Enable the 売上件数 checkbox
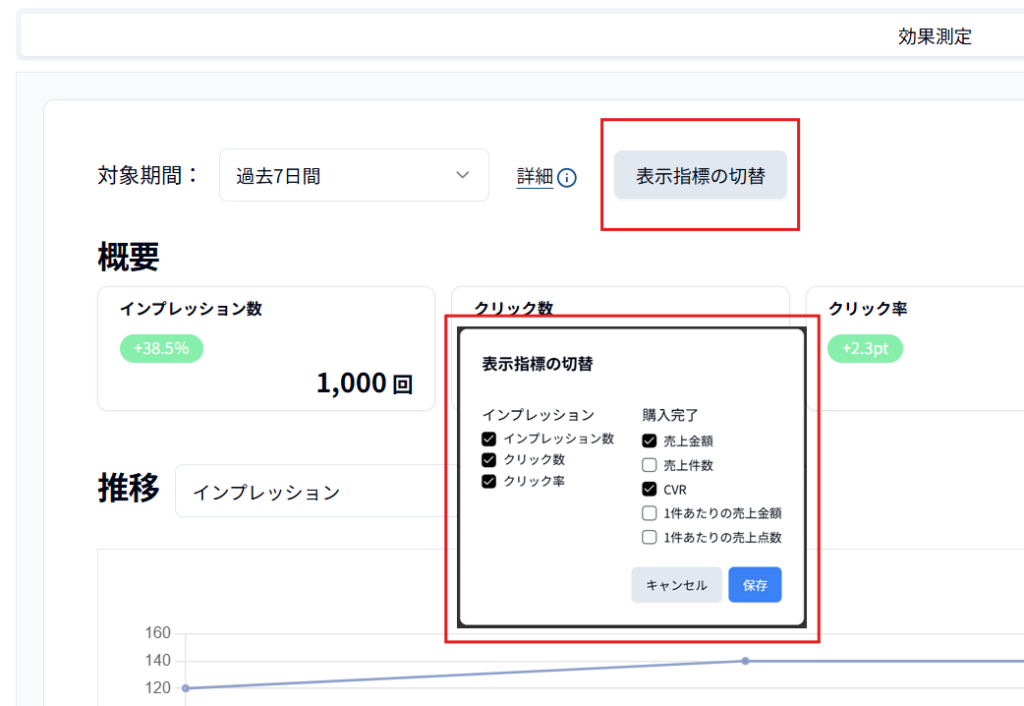The width and height of the screenshot is (1024, 706). 649,465
